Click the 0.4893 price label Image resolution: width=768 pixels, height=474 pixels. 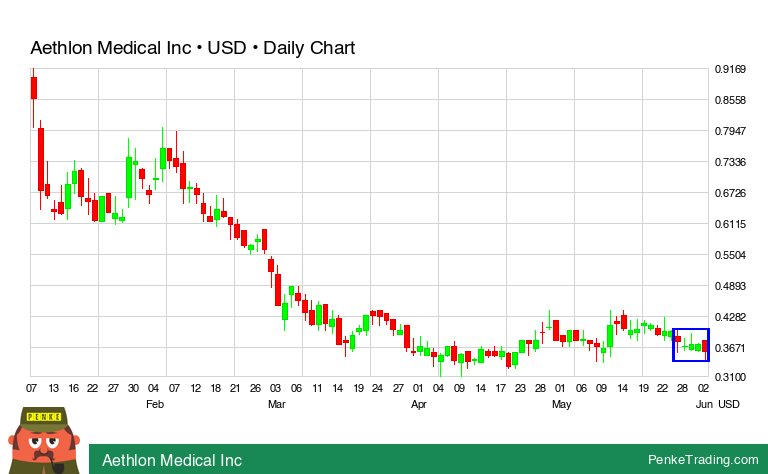(730, 285)
